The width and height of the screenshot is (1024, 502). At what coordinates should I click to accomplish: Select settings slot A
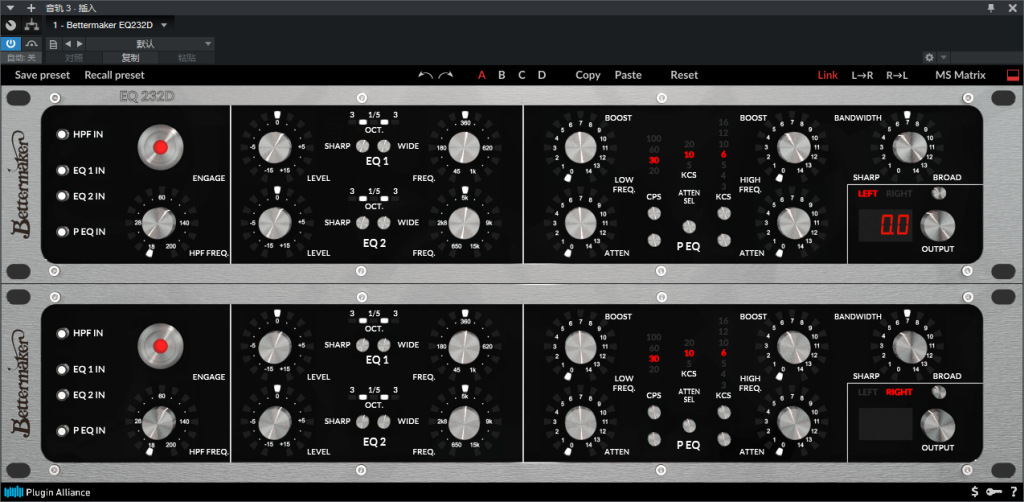point(482,75)
